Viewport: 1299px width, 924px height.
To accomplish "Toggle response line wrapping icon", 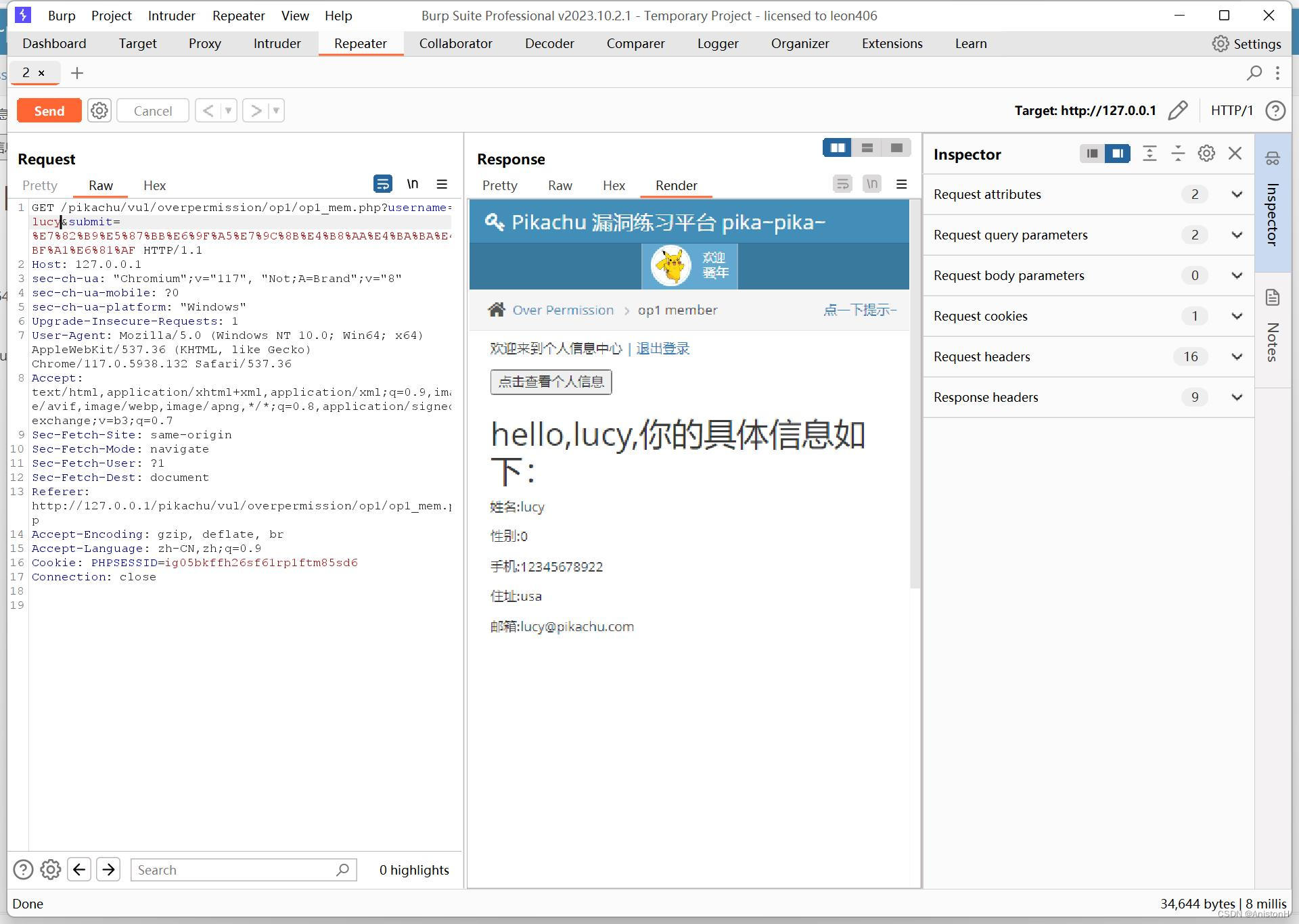I will coord(842,184).
